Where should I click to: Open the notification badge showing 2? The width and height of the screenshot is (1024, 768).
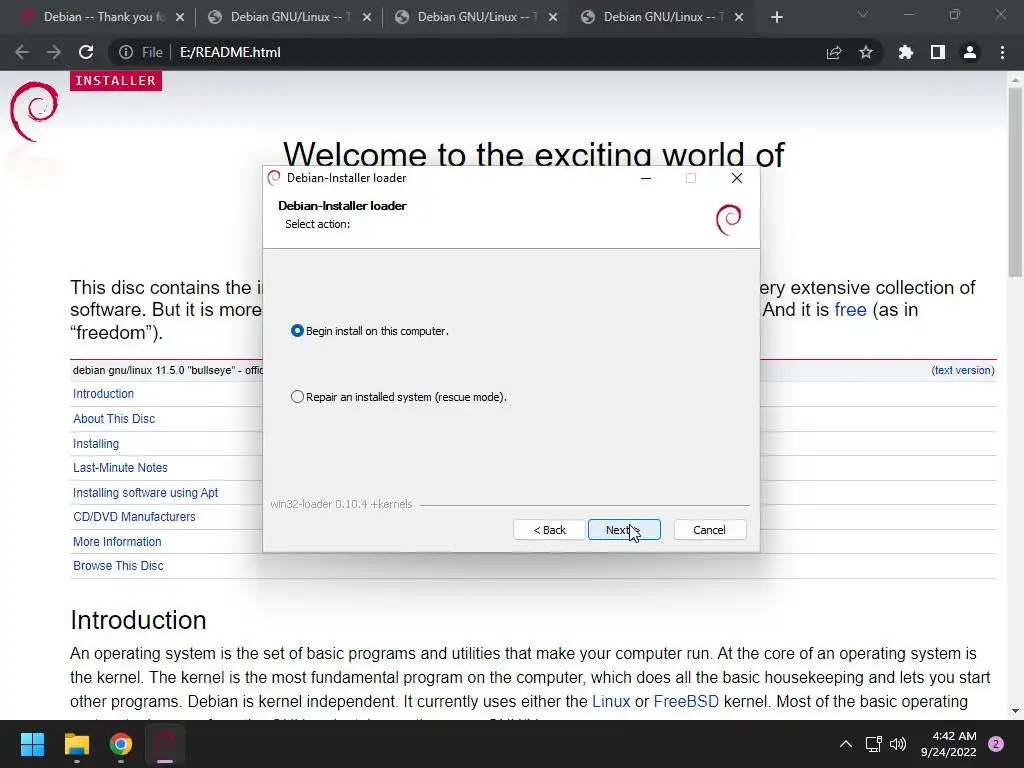tap(996, 744)
